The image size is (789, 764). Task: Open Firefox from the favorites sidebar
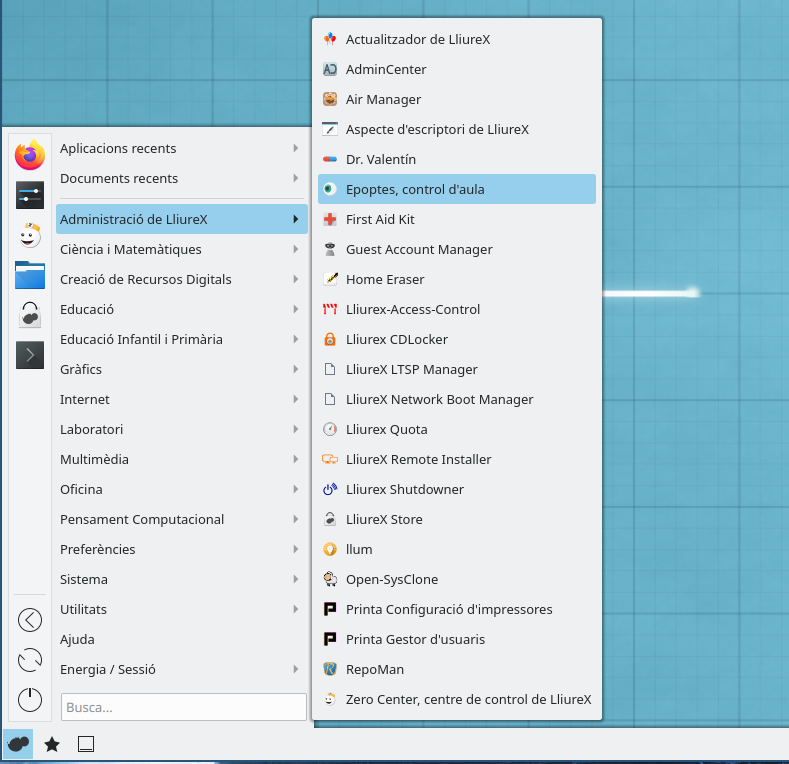(x=30, y=155)
